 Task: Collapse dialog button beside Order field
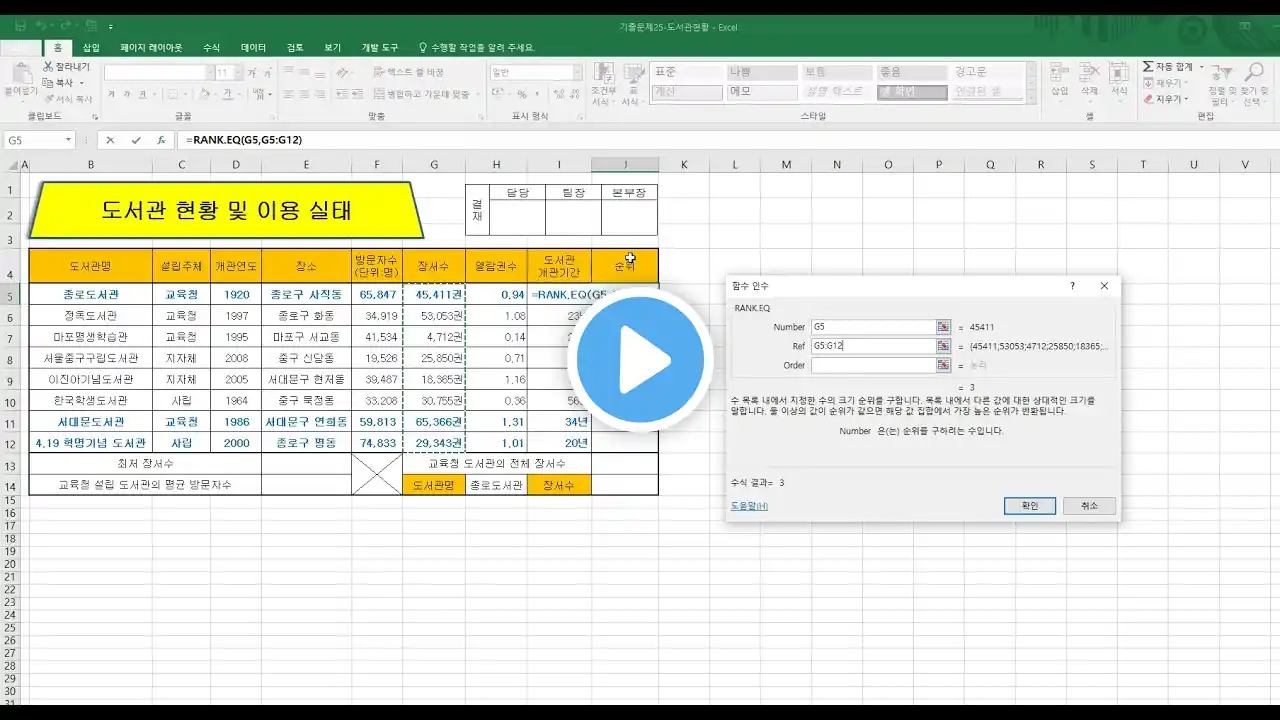pos(943,365)
